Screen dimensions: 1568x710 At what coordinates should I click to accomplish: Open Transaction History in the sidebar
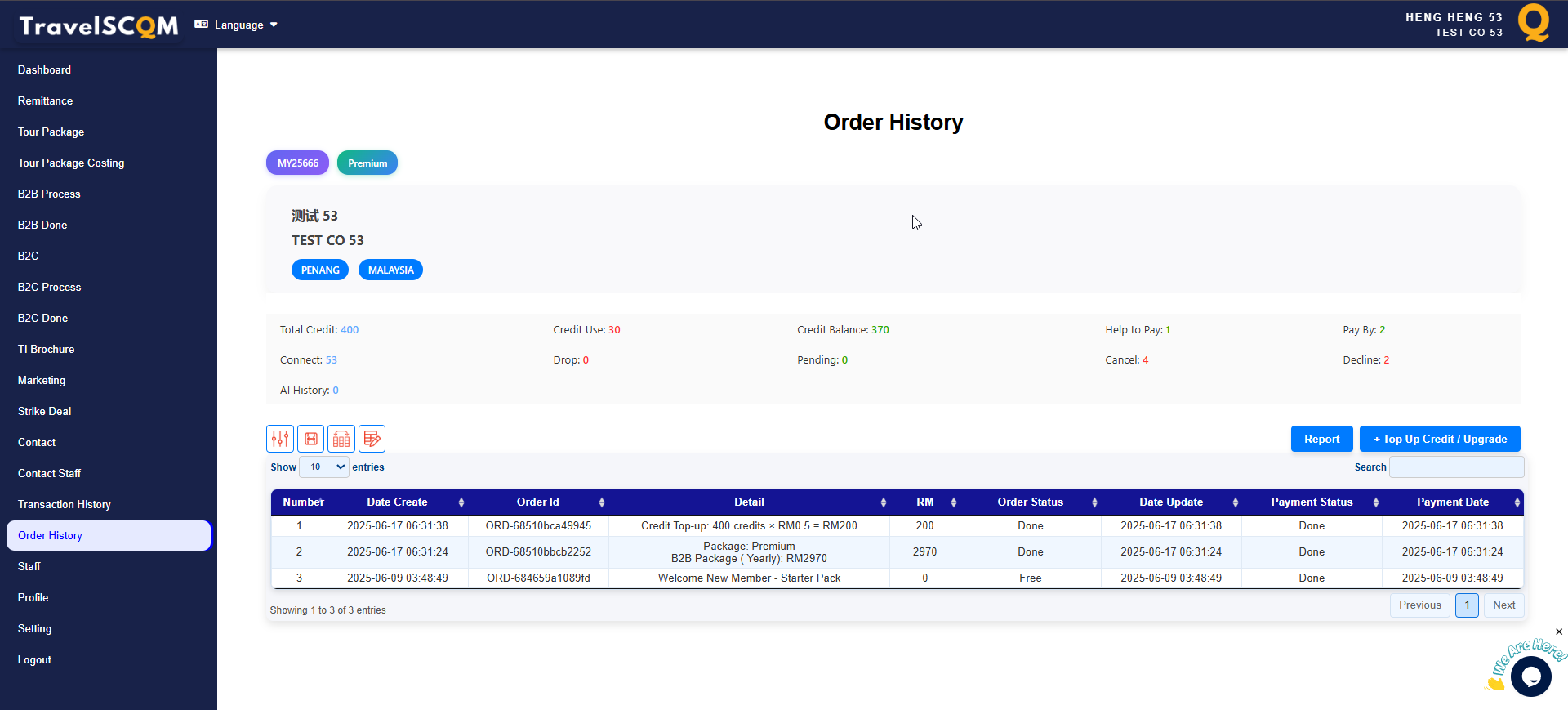(65, 504)
